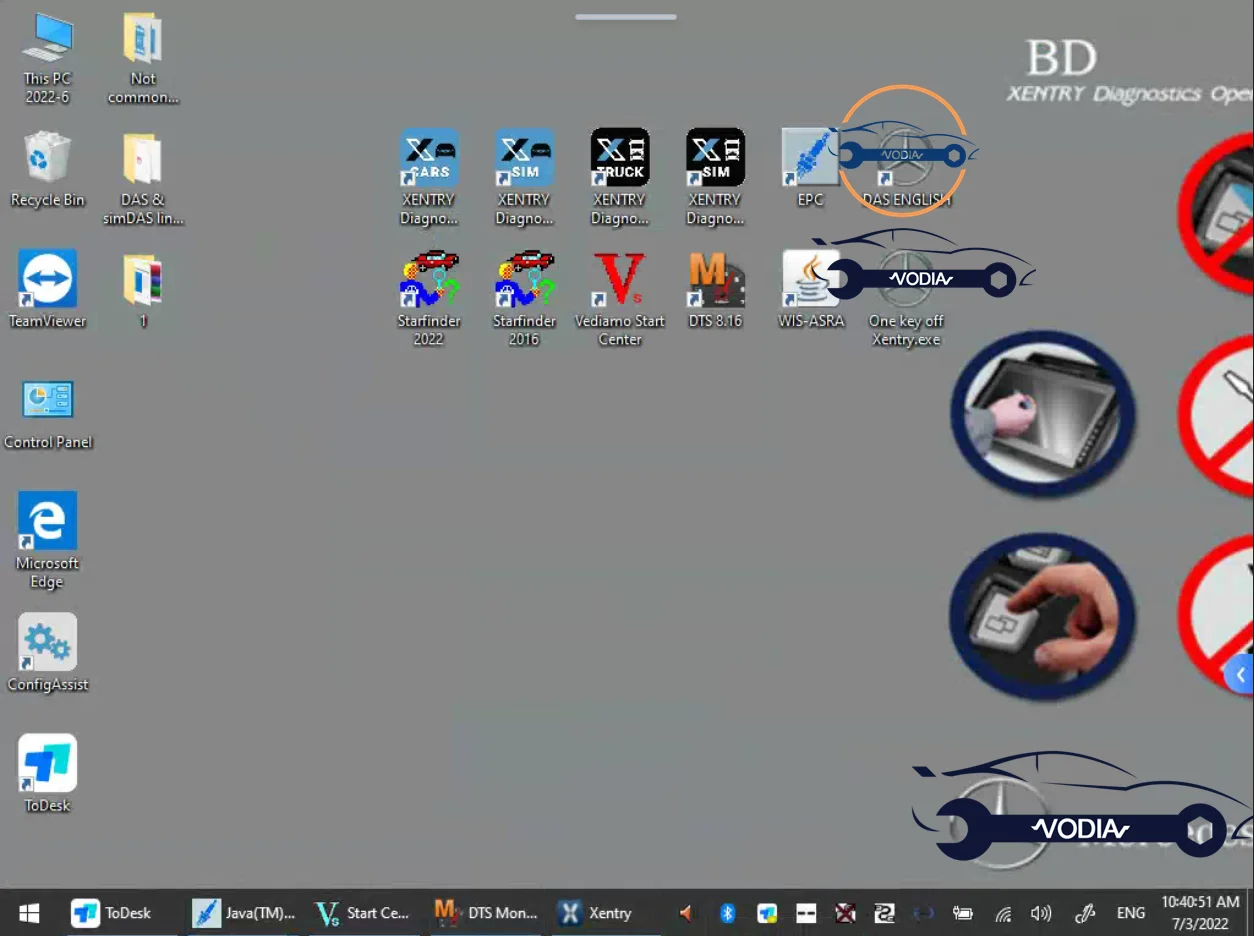Screen dimensions: 1254x936
Task: Open the 'Not common...' folder
Action: point(143,59)
